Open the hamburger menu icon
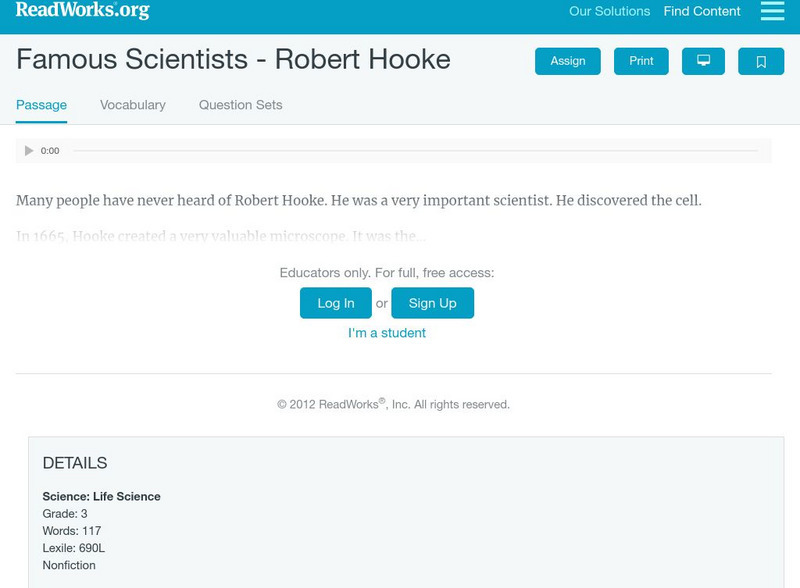The width and height of the screenshot is (800, 588). (772, 11)
